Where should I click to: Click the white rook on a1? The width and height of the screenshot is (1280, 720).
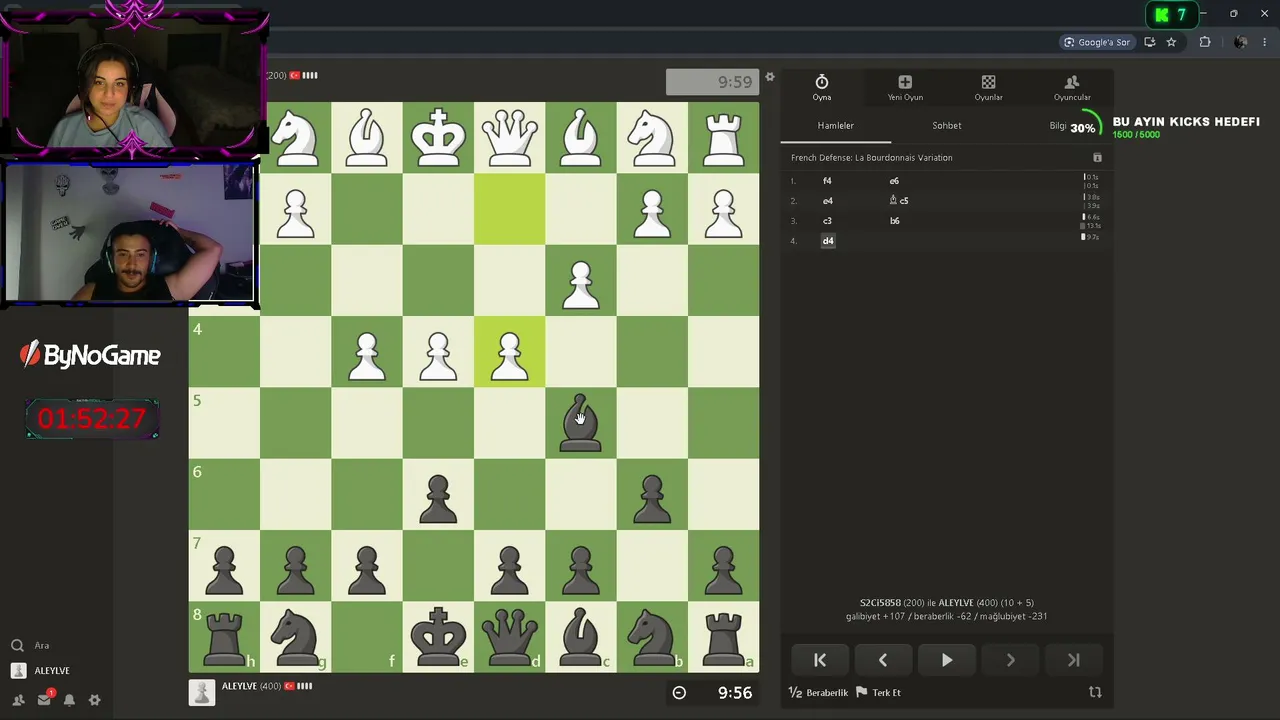click(723, 138)
